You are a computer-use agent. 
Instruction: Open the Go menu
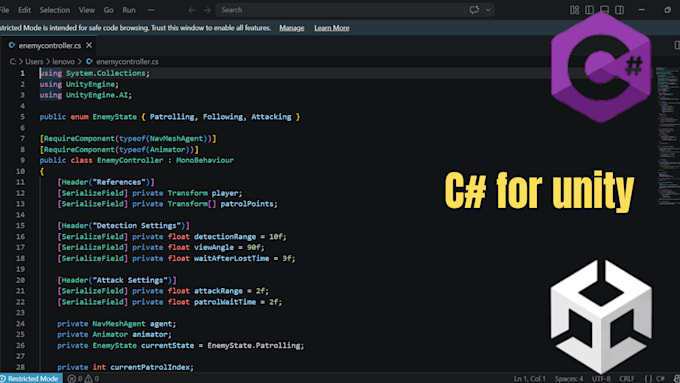(108, 10)
